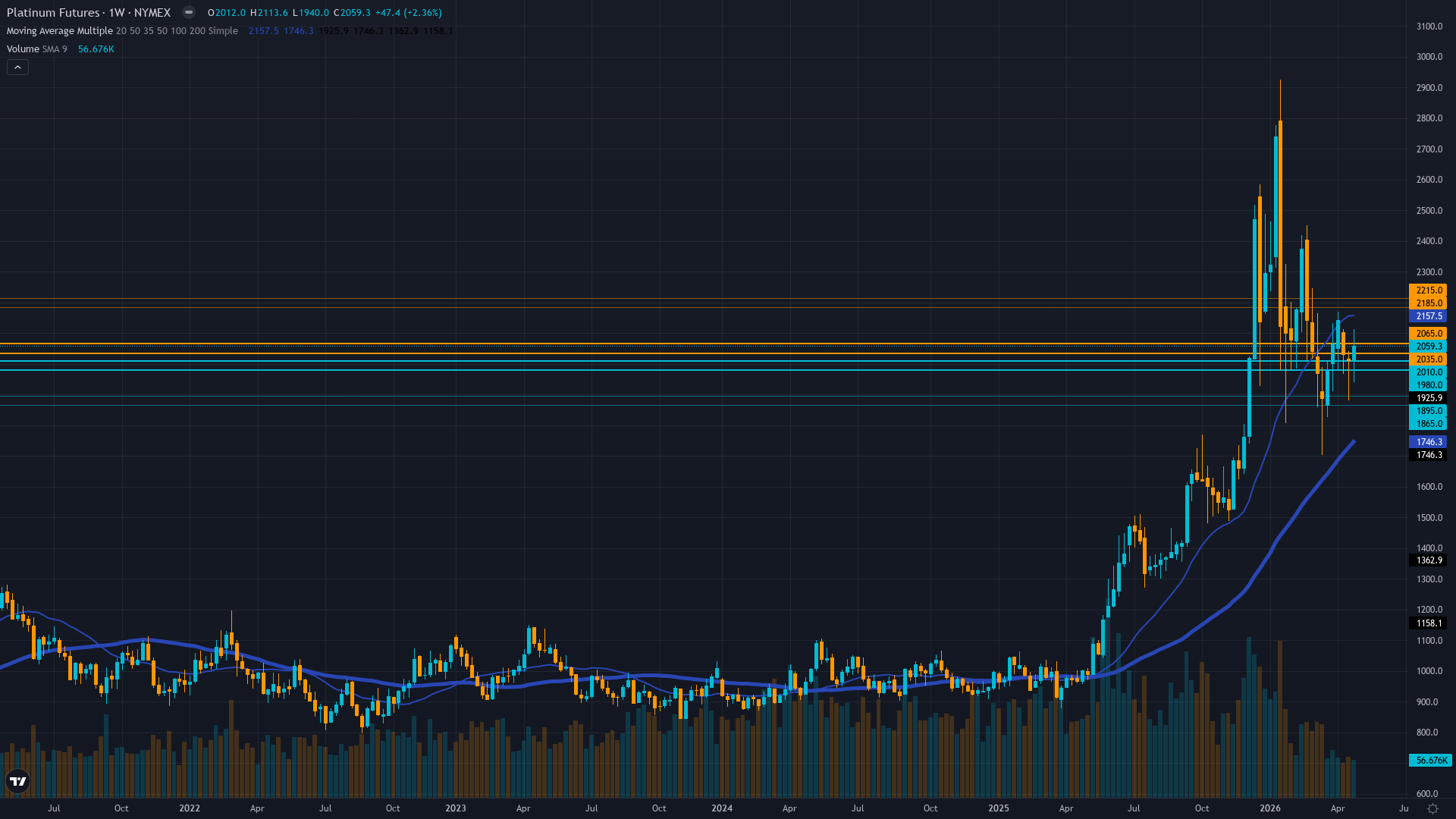The width and height of the screenshot is (1456, 819).
Task: Select the cyan 1865.0 price line label
Action: coord(1428,424)
